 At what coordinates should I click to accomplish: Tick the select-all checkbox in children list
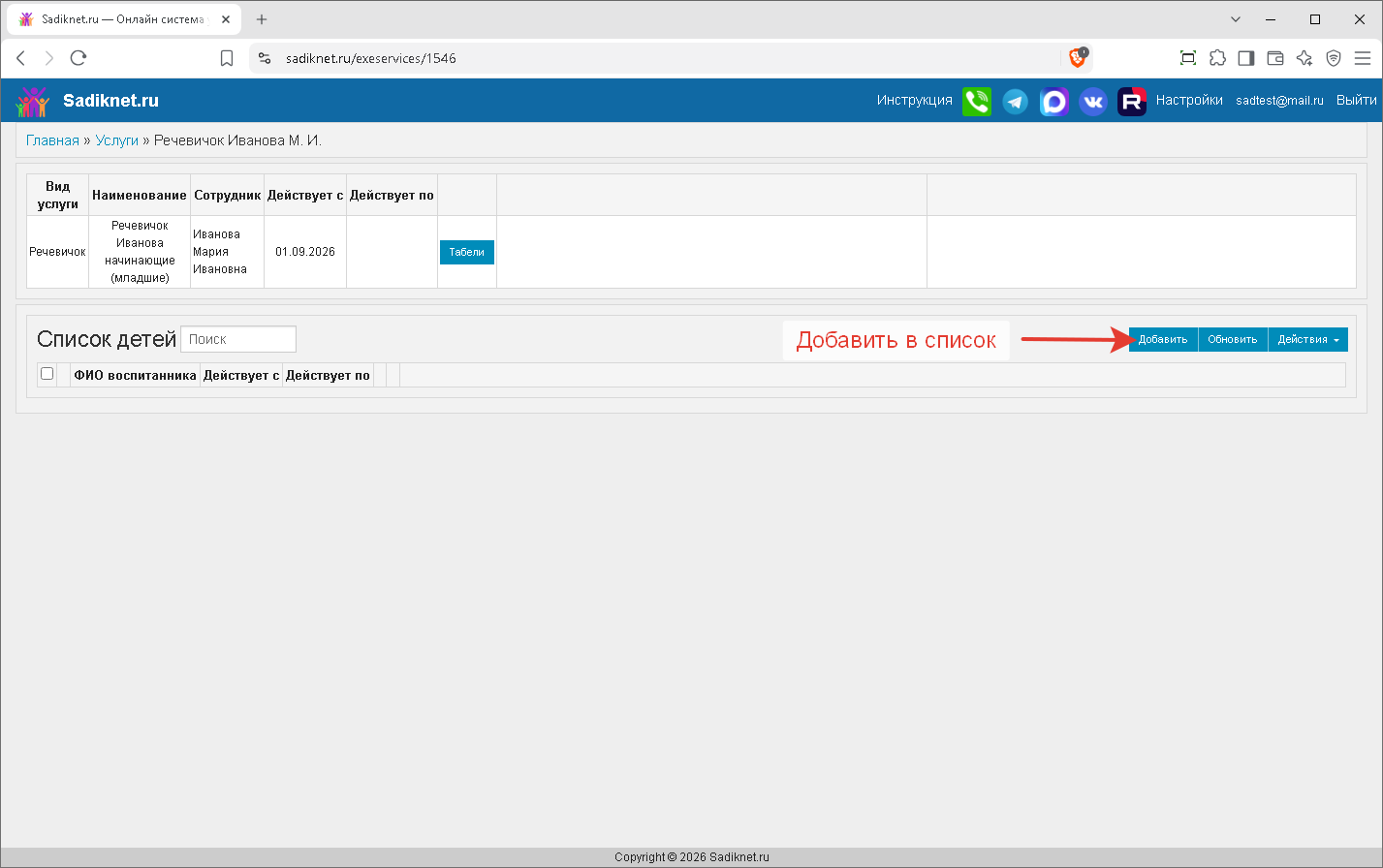(x=47, y=374)
